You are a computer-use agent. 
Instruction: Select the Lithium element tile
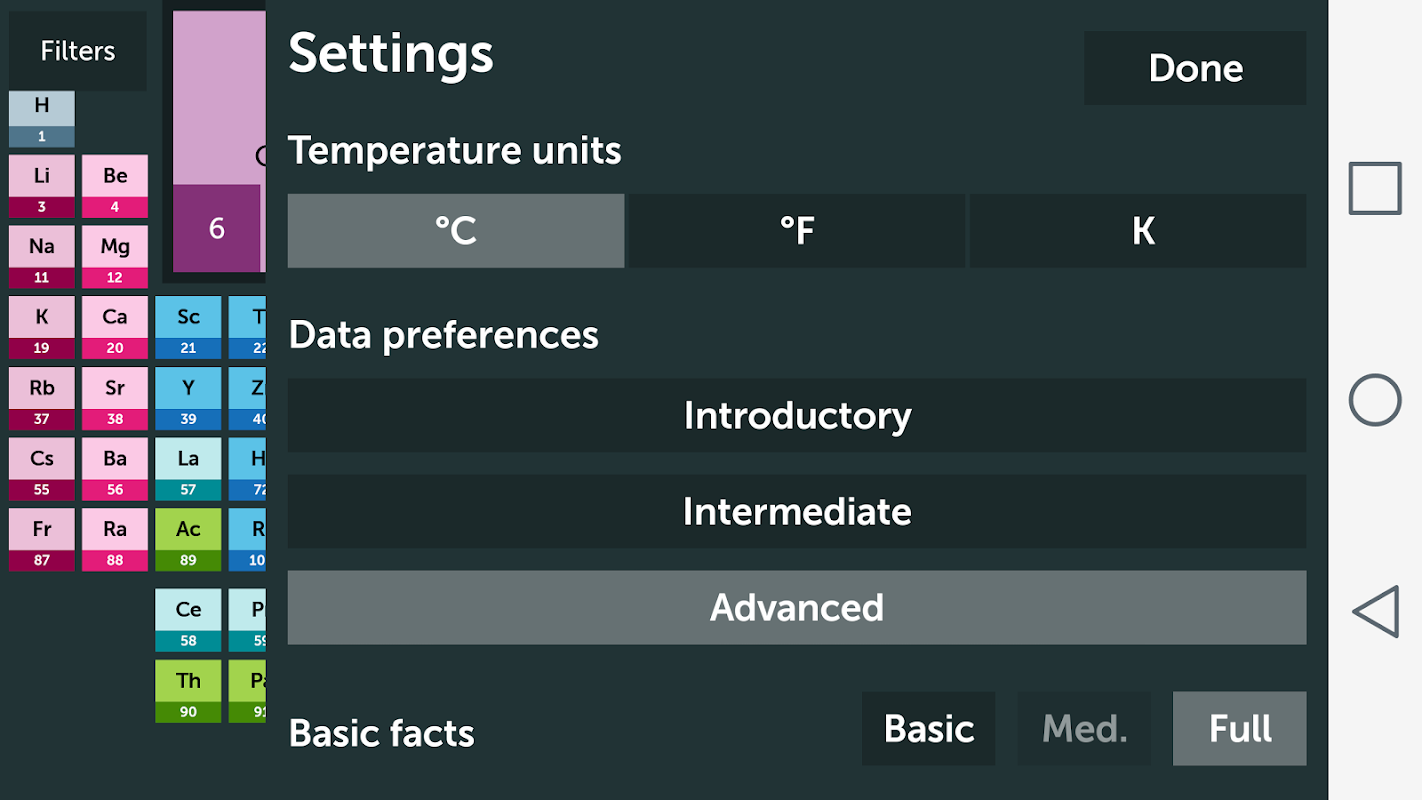pos(42,186)
